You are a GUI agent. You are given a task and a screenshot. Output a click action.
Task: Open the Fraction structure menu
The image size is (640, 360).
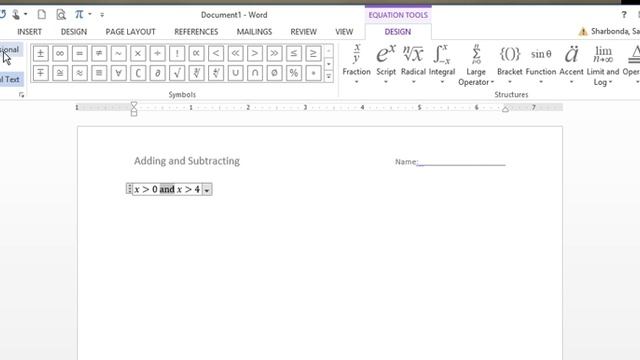tap(356, 64)
